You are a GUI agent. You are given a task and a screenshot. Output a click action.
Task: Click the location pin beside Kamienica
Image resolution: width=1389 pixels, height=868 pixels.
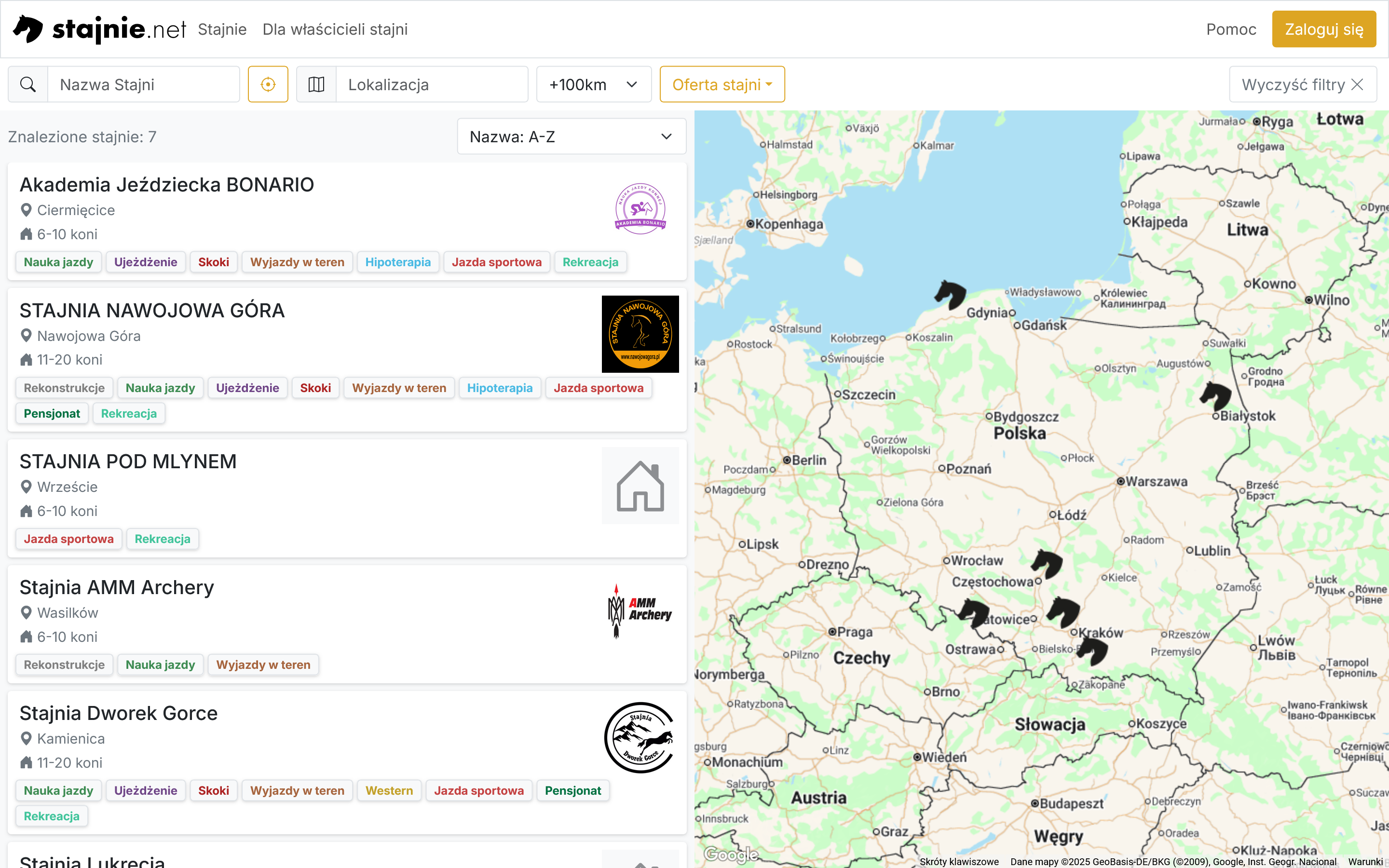coord(26,738)
